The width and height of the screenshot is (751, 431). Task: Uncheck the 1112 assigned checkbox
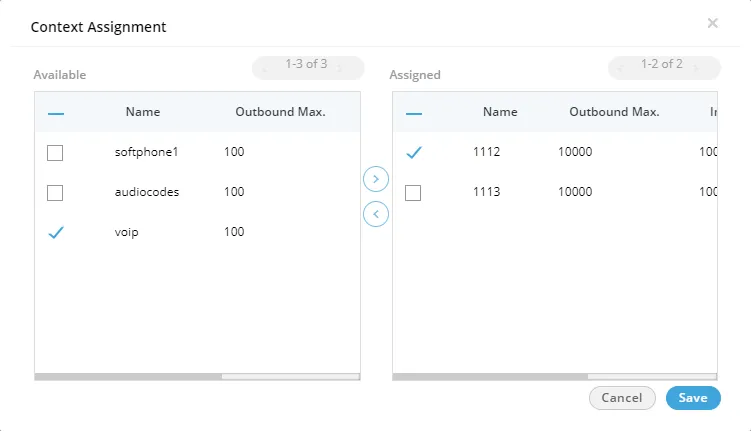click(414, 152)
